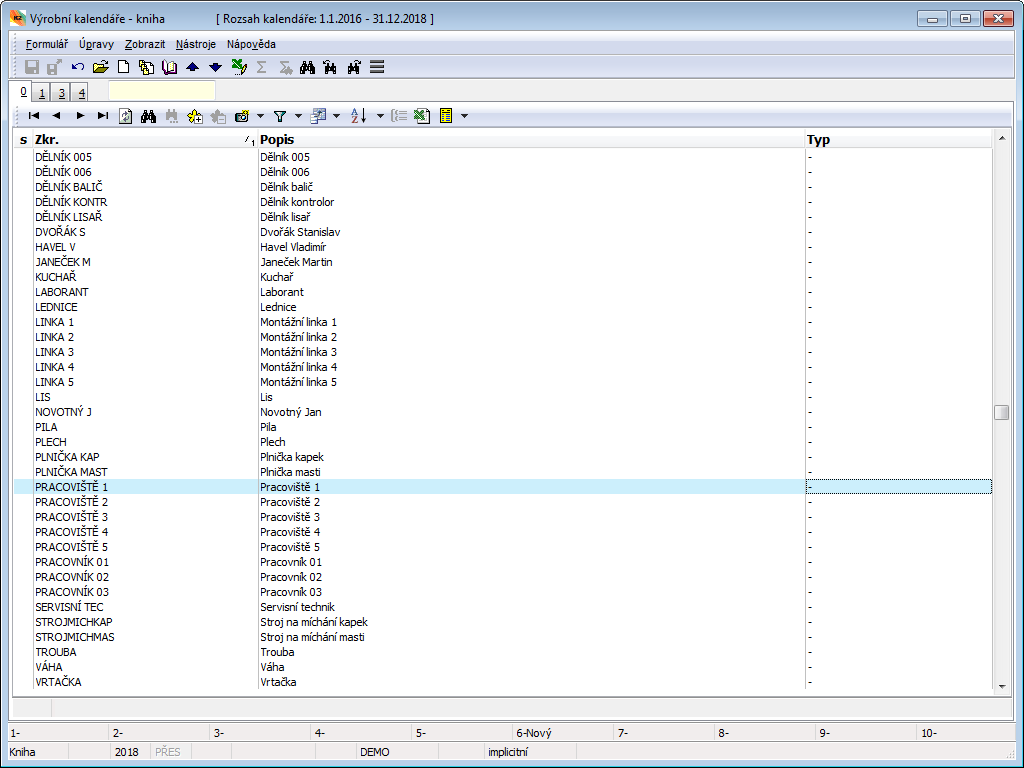This screenshot has width=1024, height=768.
Task: Click the new blank page icon
Action: click(124, 67)
